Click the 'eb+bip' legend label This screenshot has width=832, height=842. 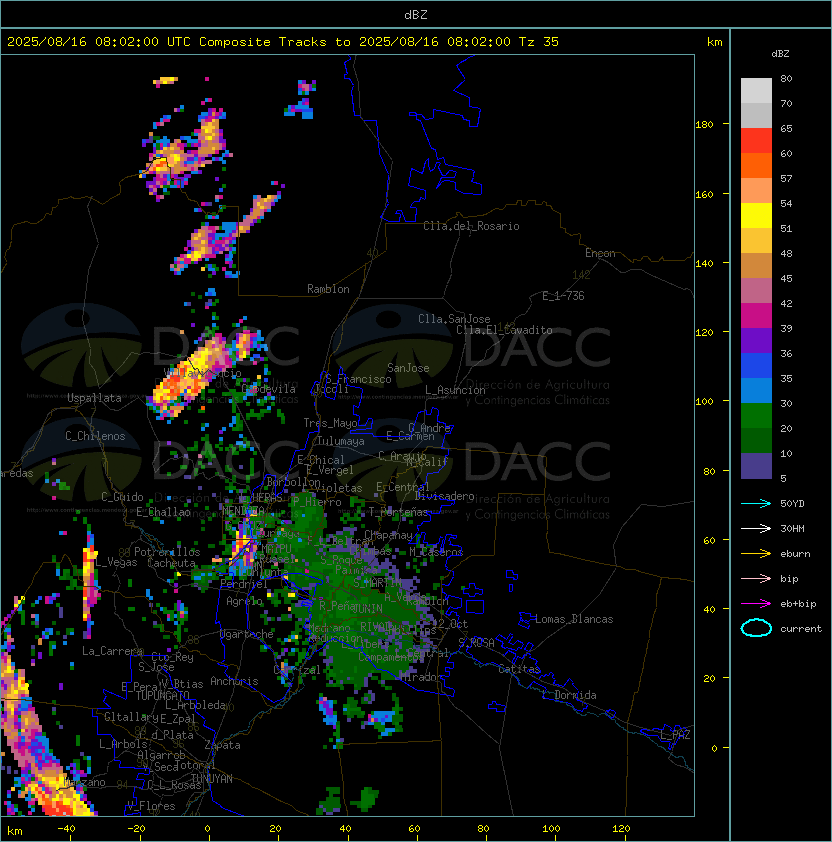coord(798,604)
